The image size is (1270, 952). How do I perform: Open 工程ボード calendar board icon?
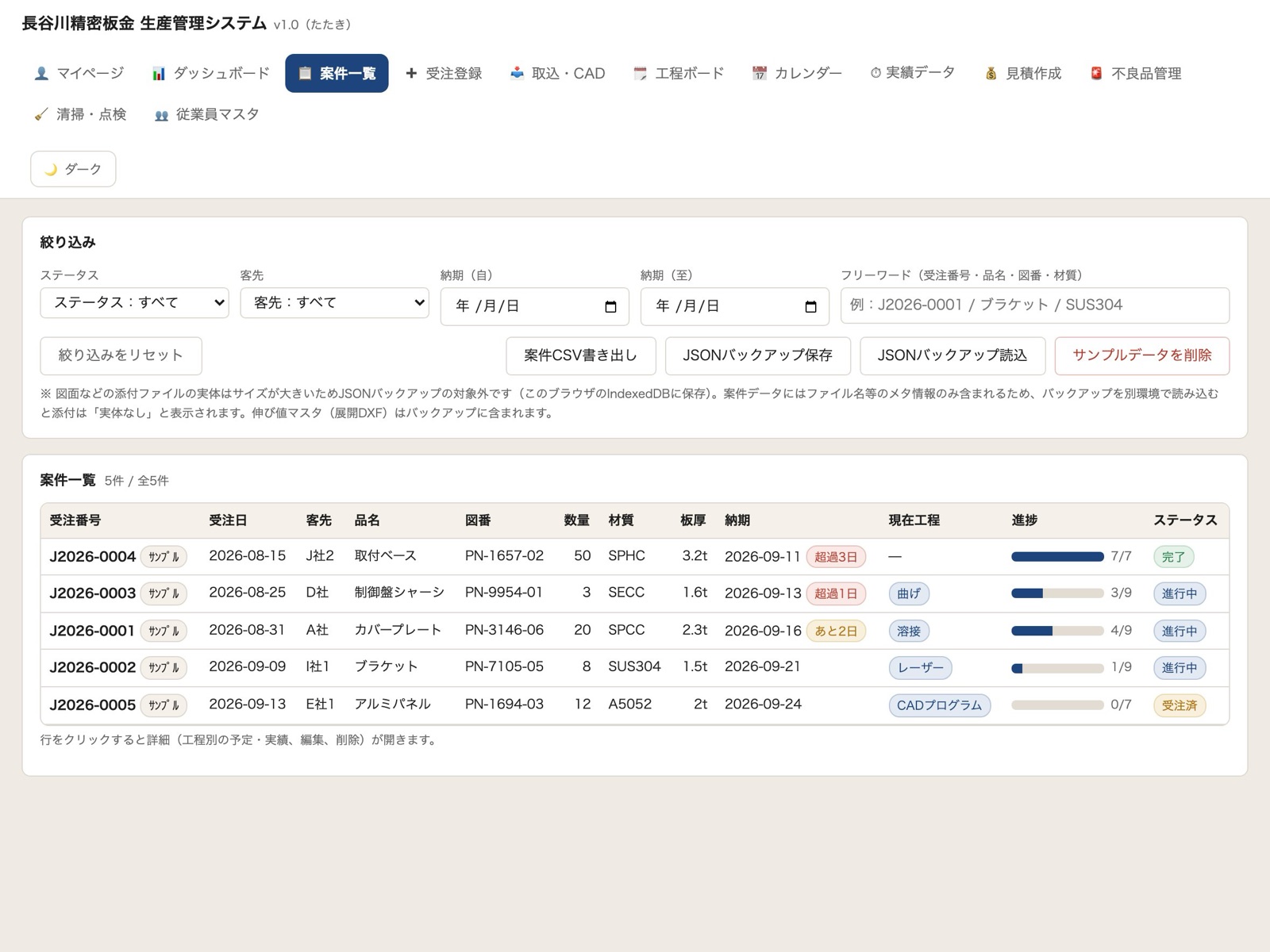click(x=640, y=74)
